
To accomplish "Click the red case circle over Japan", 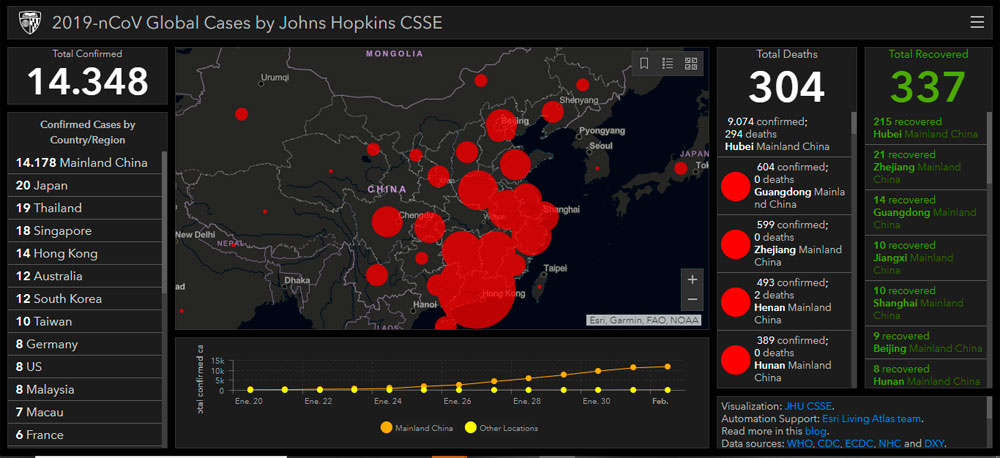I will [x=680, y=168].
